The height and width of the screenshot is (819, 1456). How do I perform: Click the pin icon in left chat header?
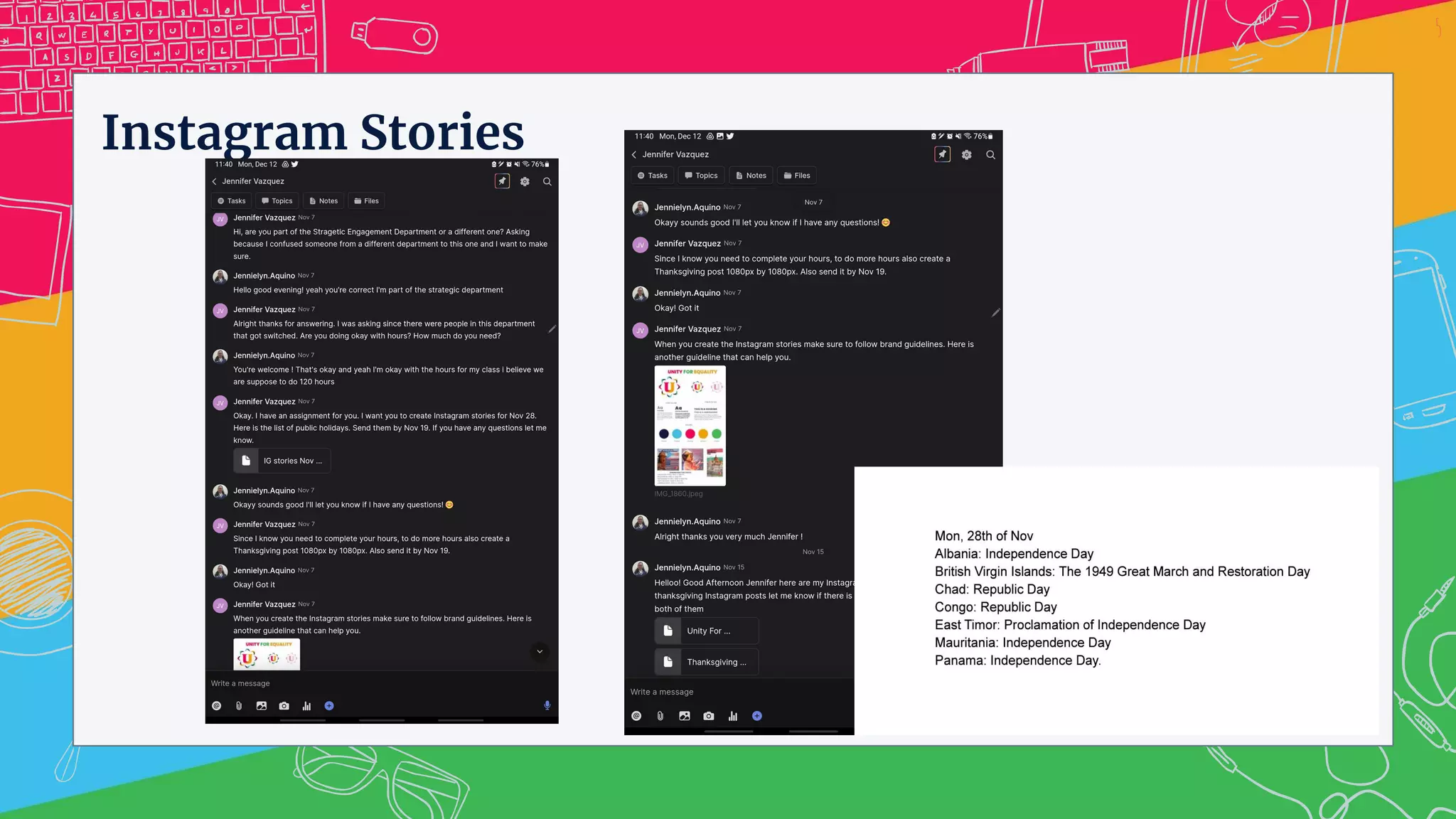coord(502,181)
